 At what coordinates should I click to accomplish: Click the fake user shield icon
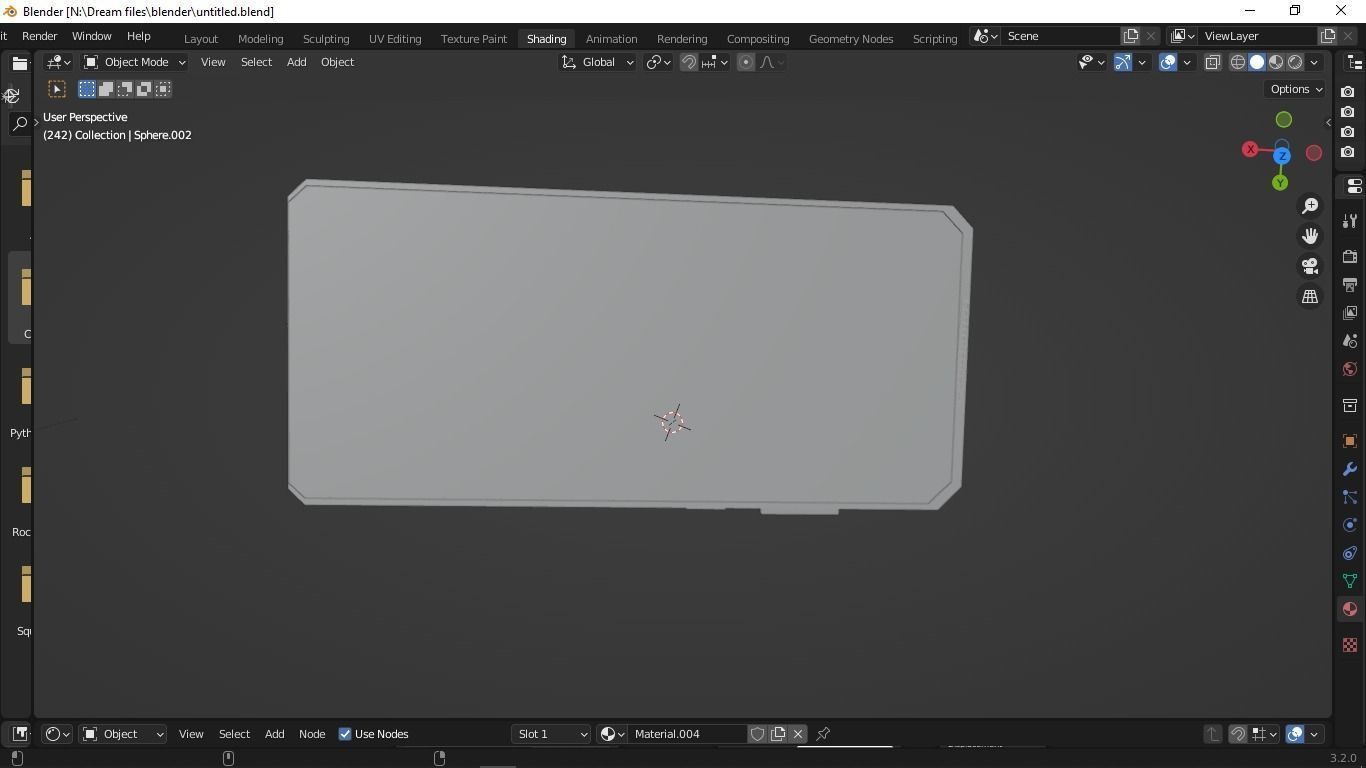[758, 734]
